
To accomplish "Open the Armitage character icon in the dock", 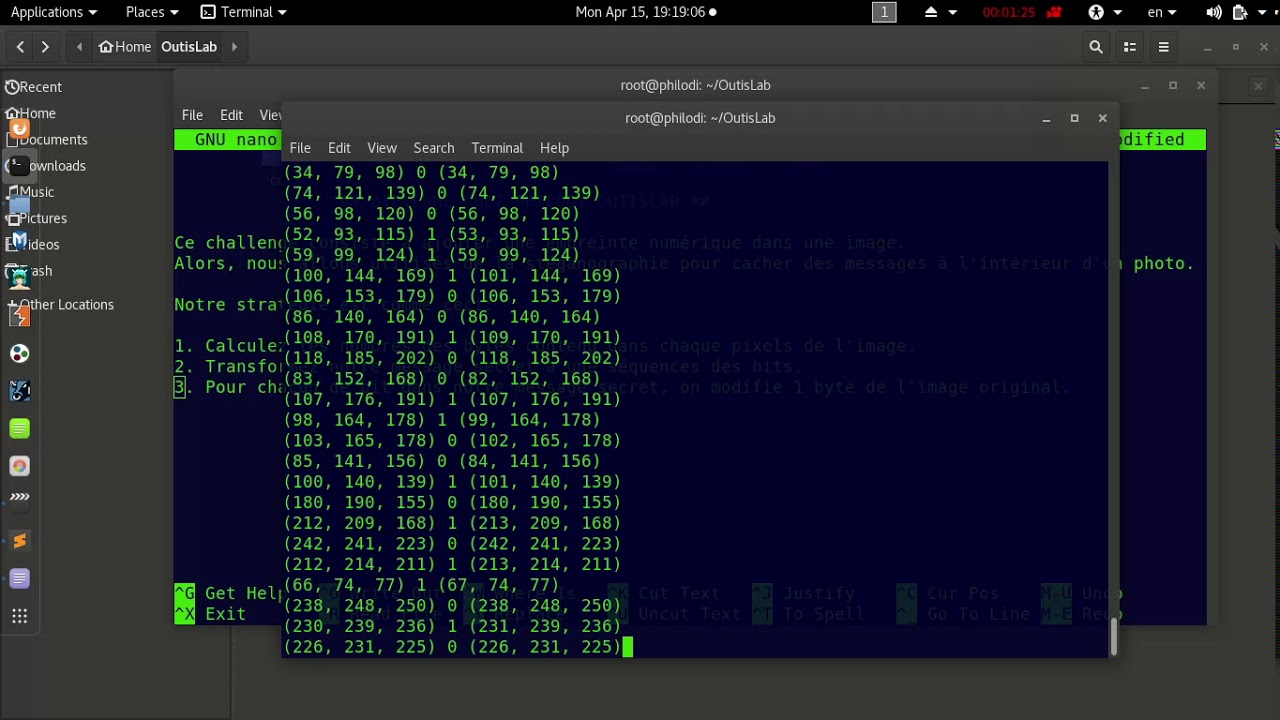I will tap(19, 279).
